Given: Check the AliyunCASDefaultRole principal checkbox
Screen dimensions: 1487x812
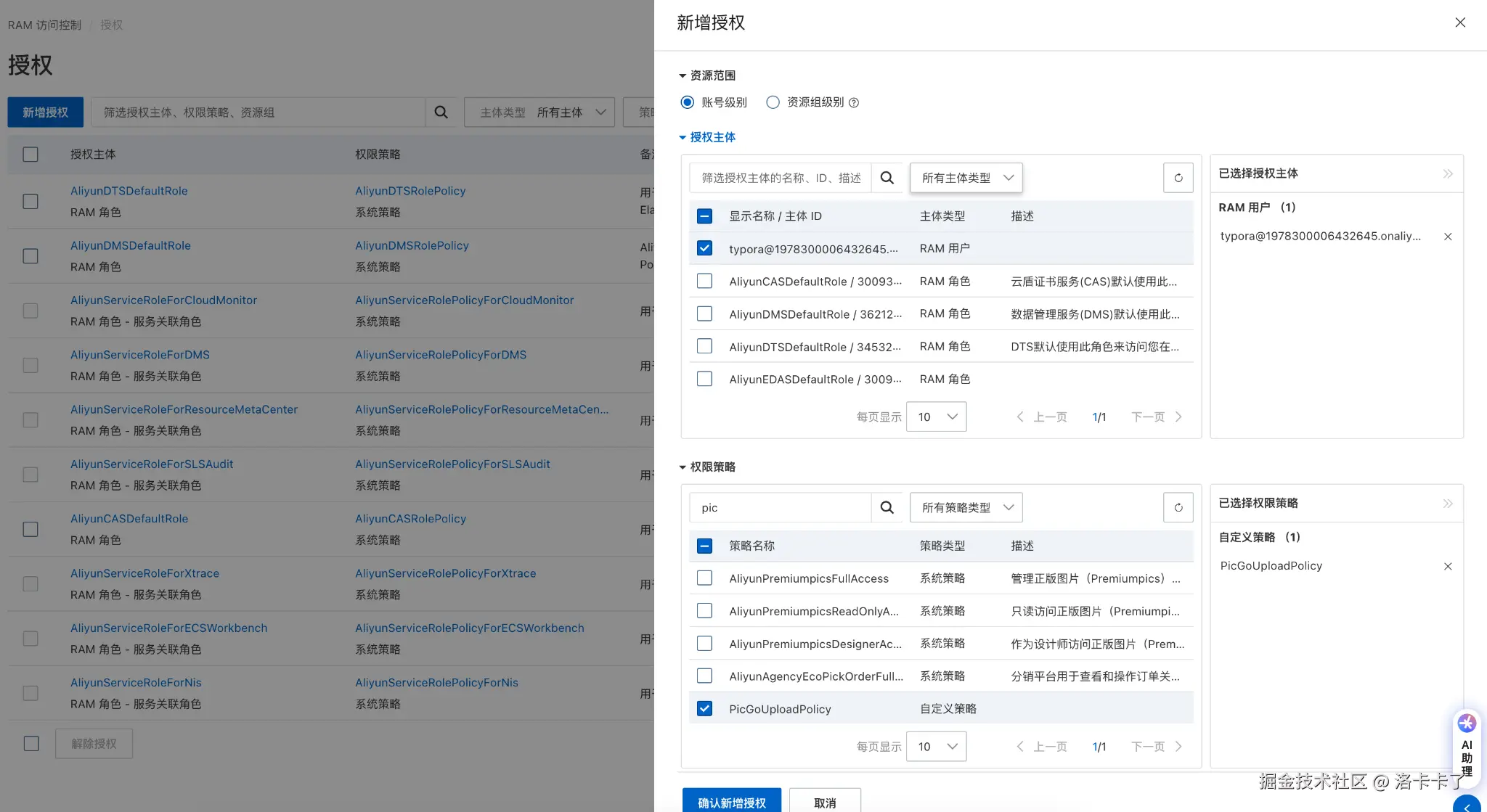Looking at the screenshot, I should (704, 281).
